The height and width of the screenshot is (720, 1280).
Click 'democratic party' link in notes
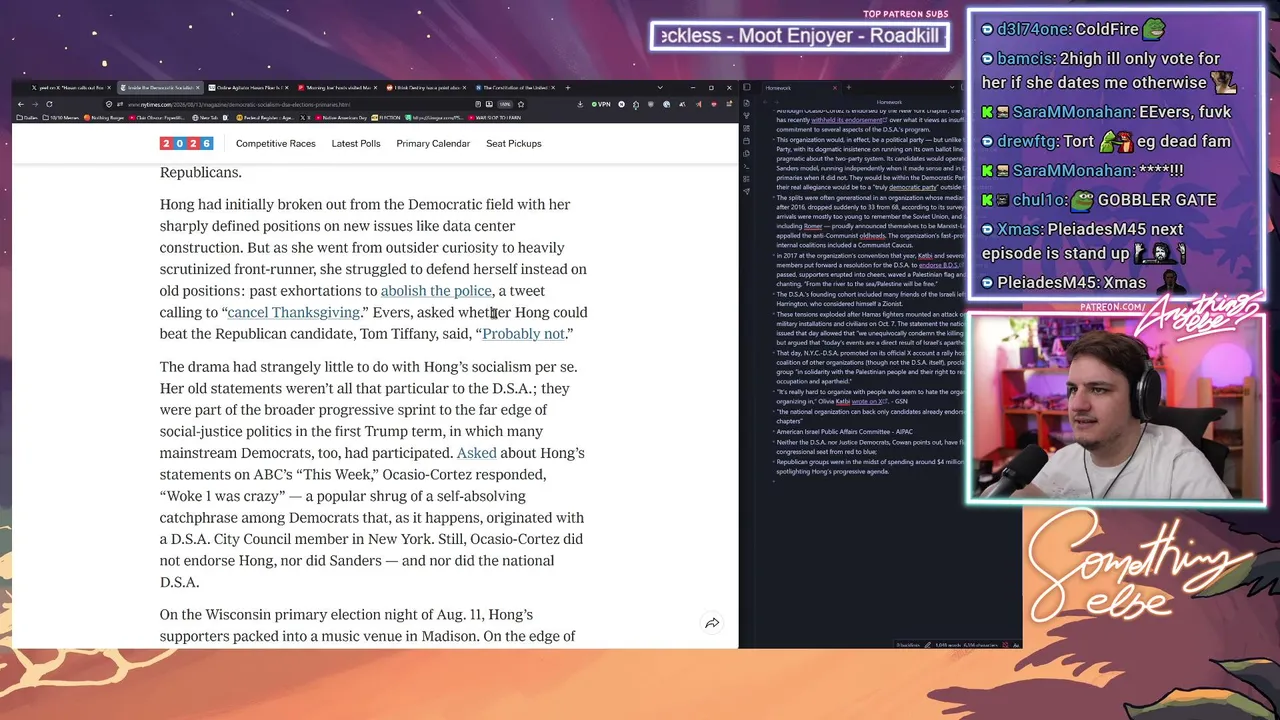click(x=913, y=187)
